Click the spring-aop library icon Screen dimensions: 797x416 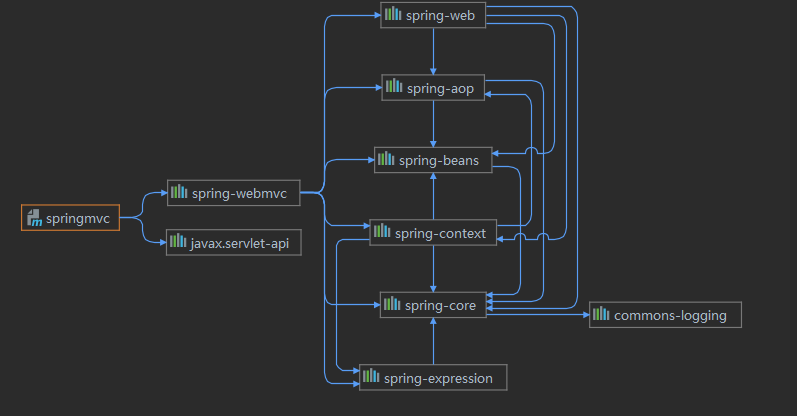coord(393,88)
